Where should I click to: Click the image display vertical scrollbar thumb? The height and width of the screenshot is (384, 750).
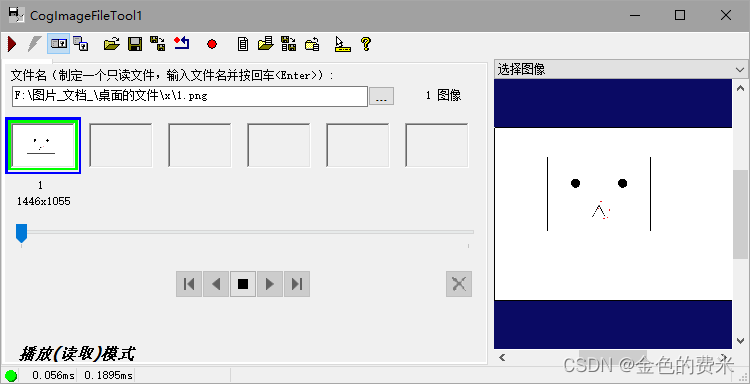[x=740, y=214]
